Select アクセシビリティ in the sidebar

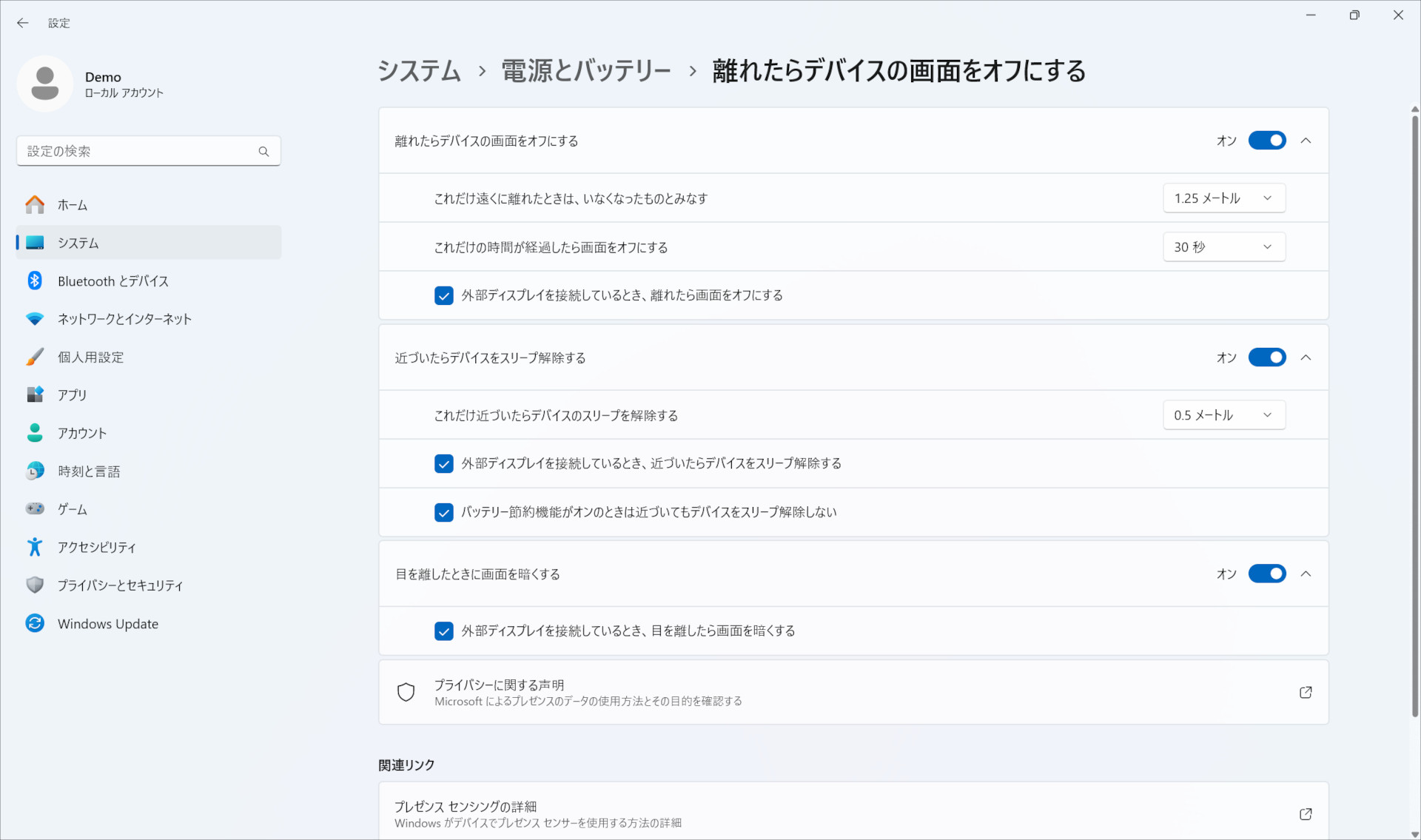click(x=97, y=547)
